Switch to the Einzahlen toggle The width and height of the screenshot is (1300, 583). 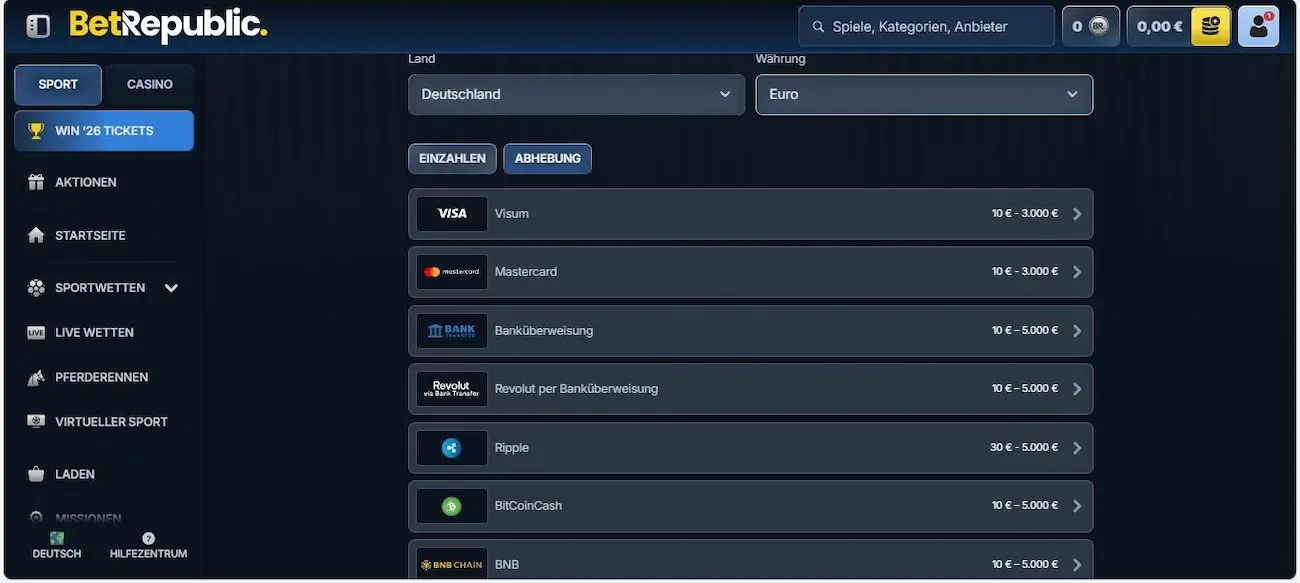[x=452, y=159]
